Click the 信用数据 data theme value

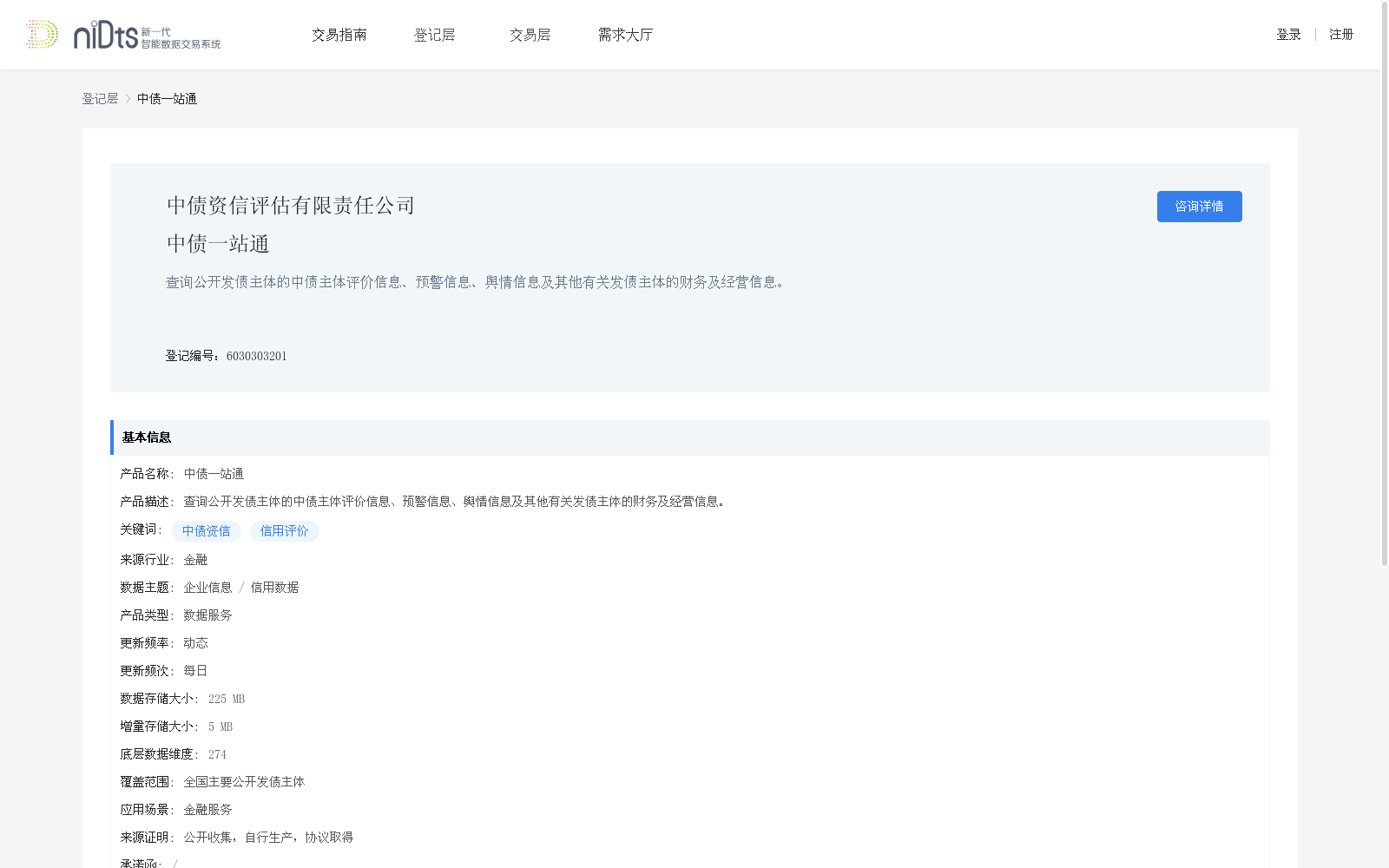pyautogui.click(x=274, y=588)
